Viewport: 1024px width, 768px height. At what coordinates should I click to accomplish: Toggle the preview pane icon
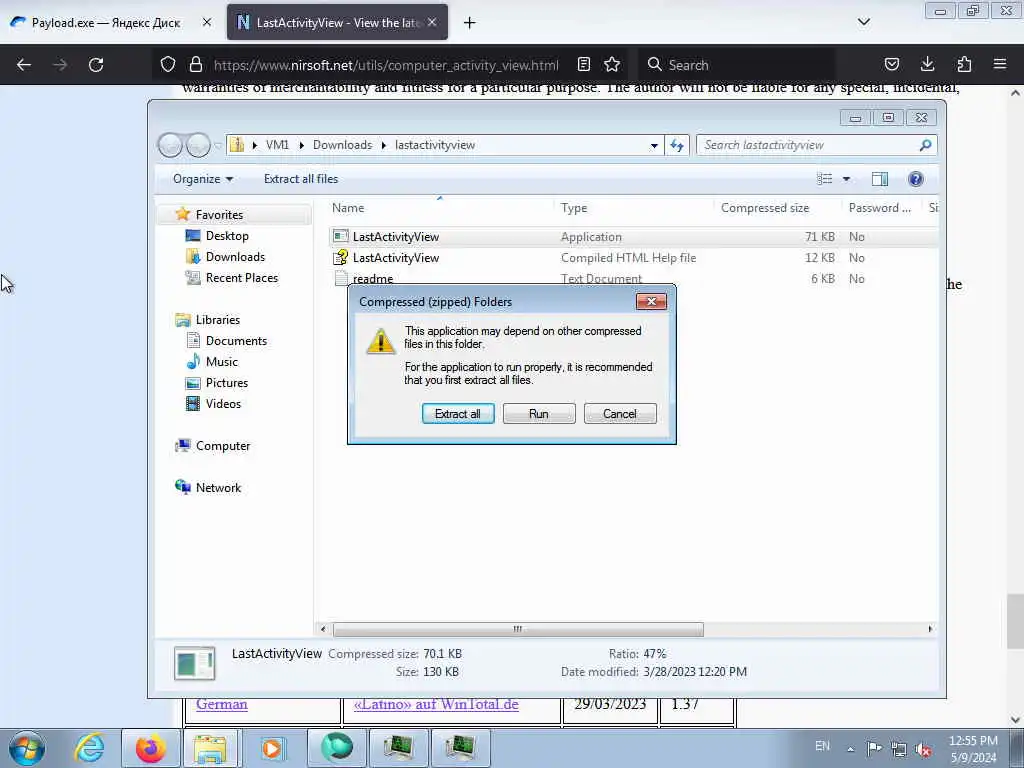click(x=880, y=179)
